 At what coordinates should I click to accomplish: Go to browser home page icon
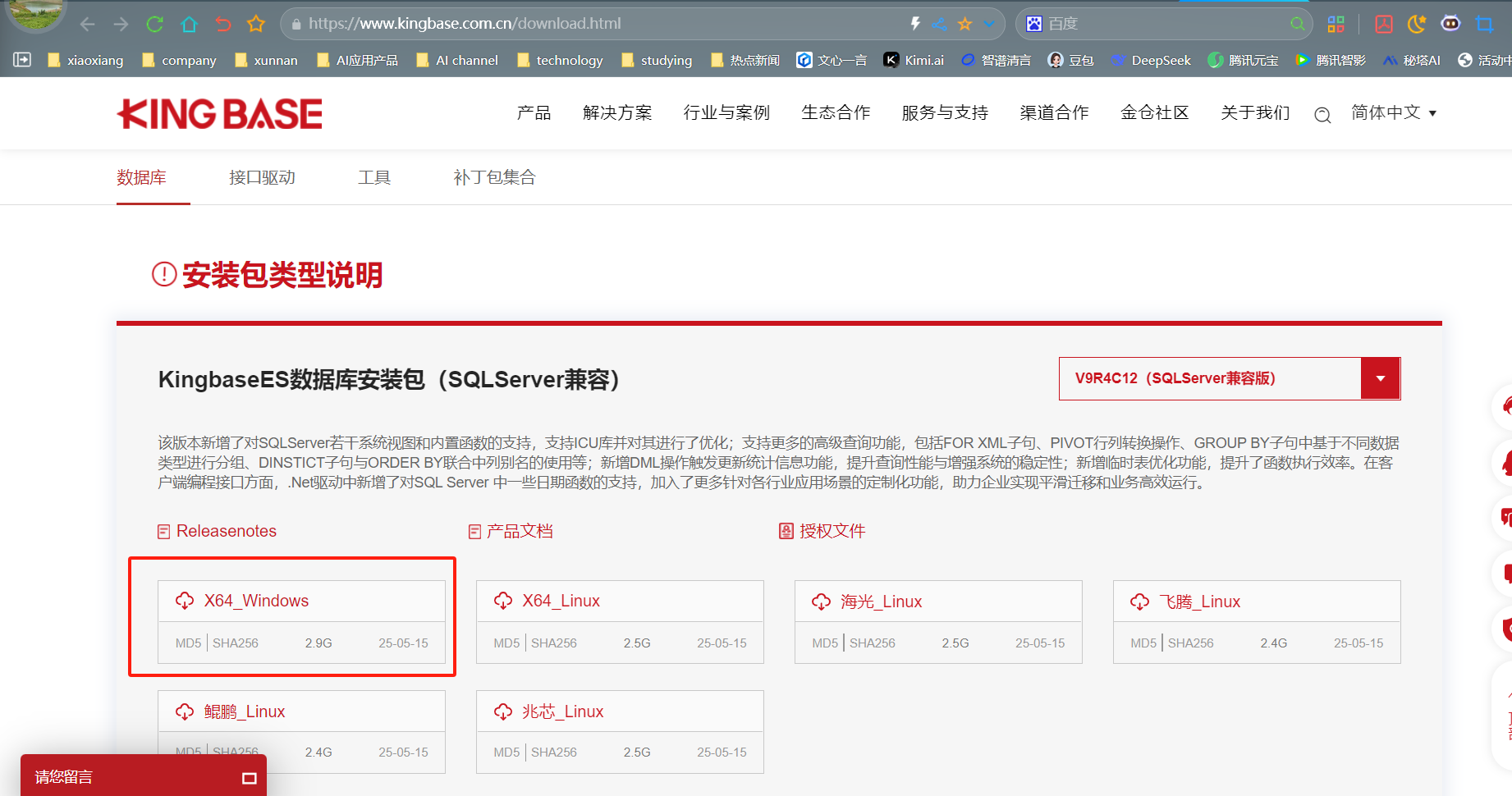click(189, 24)
